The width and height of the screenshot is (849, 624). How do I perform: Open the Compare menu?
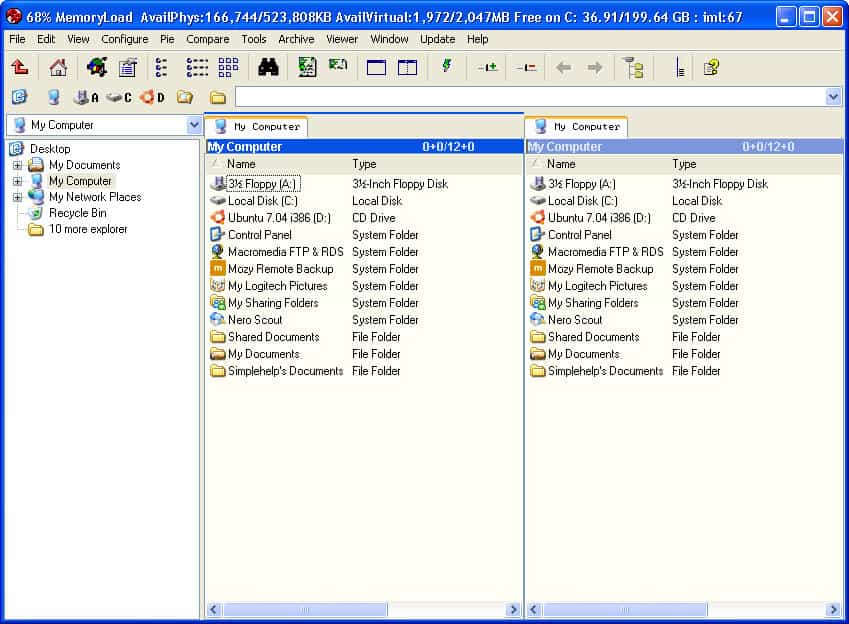[x=207, y=39]
